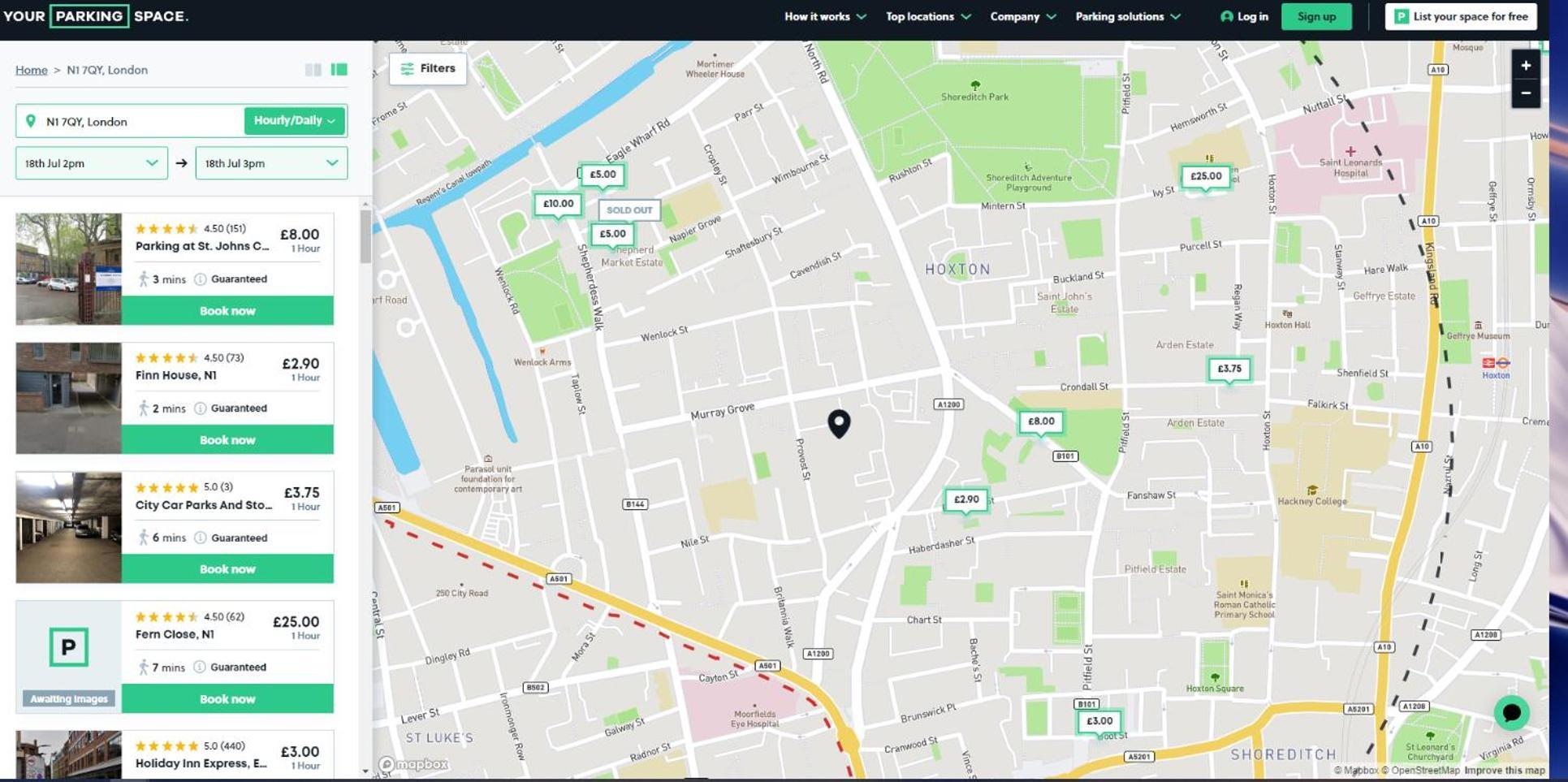This screenshot has height=782, width=1568.
Task: Click the Mapbox logo on map
Action: 414,764
